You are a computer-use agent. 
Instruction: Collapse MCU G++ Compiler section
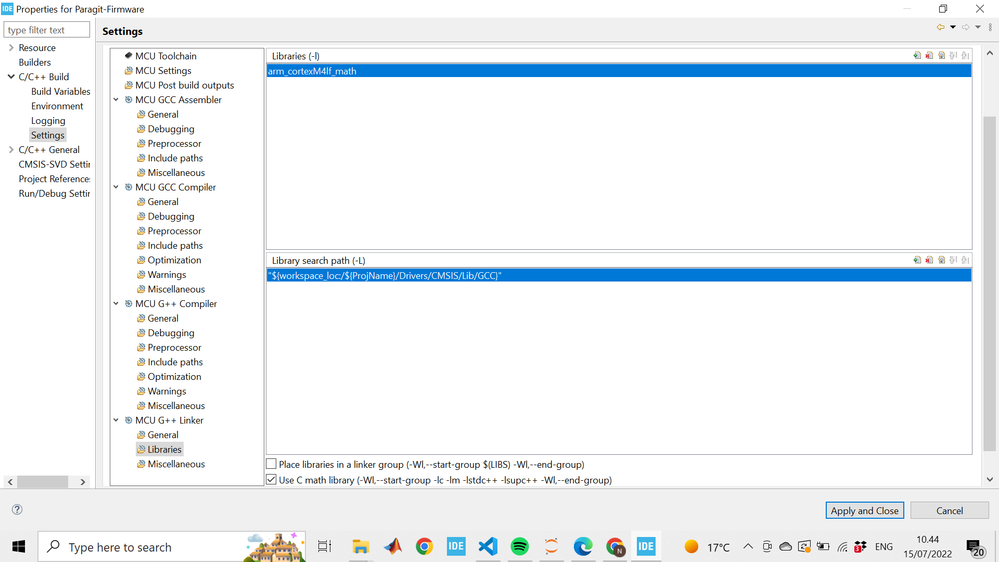click(116, 303)
